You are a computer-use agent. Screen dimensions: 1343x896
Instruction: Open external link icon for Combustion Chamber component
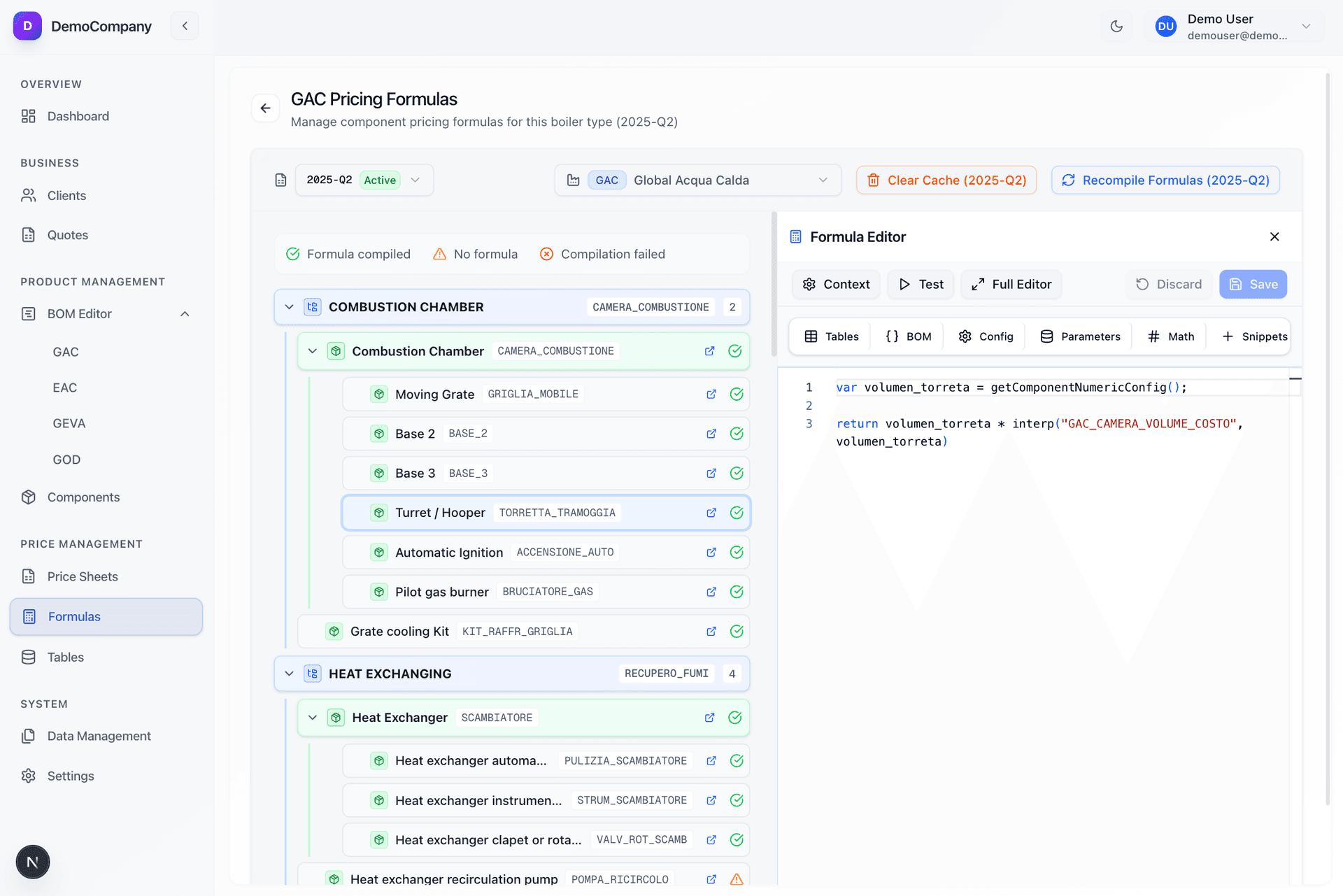(x=710, y=351)
